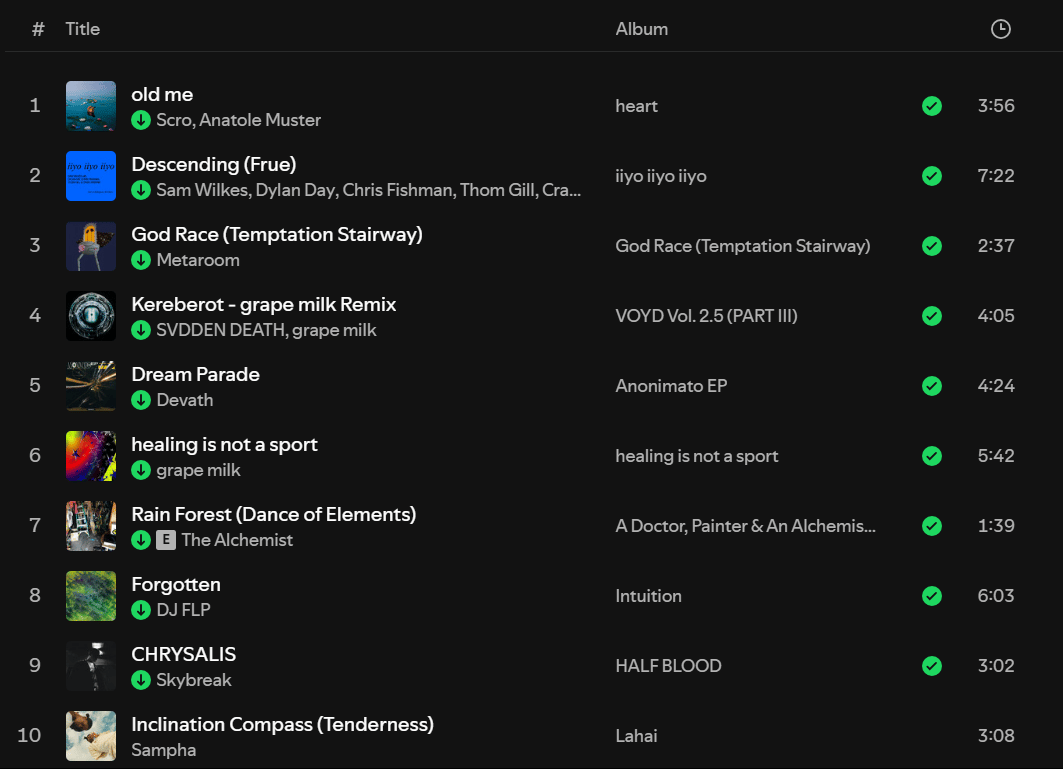Click the duration clock icon column header
The width and height of the screenshot is (1063, 769).
[x=1001, y=29]
